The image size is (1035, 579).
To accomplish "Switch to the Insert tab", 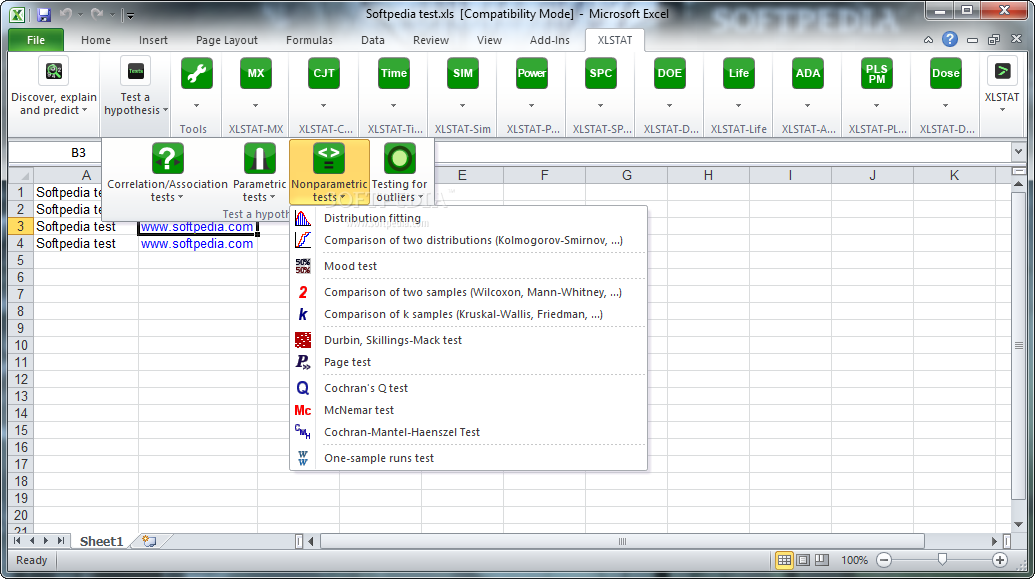I will click(153, 40).
